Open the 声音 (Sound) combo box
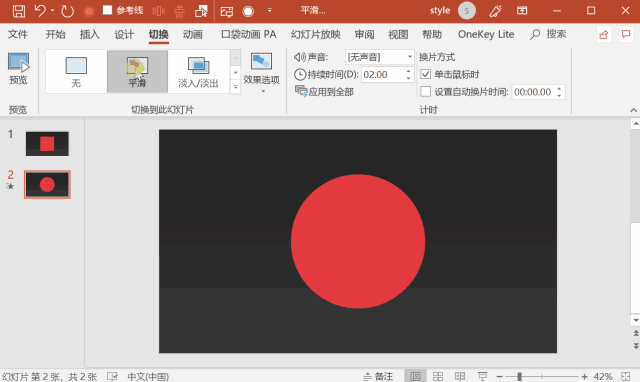 click(x=380, y=57)
